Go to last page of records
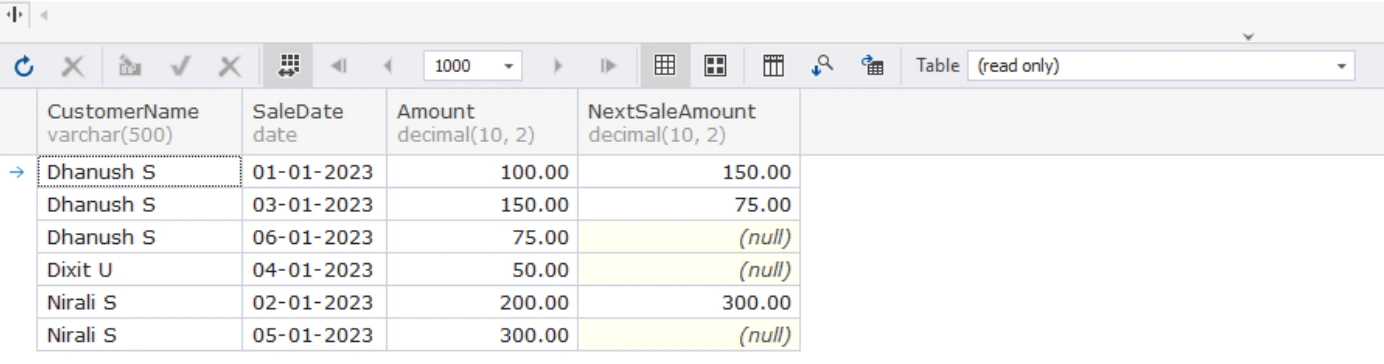This screenshot has width=1384, height=364. tap(607, 67)
